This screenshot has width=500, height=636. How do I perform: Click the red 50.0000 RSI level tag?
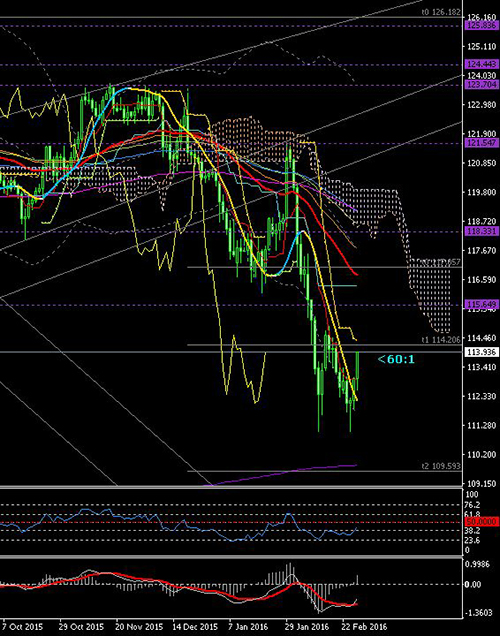[x=482, y=522]
